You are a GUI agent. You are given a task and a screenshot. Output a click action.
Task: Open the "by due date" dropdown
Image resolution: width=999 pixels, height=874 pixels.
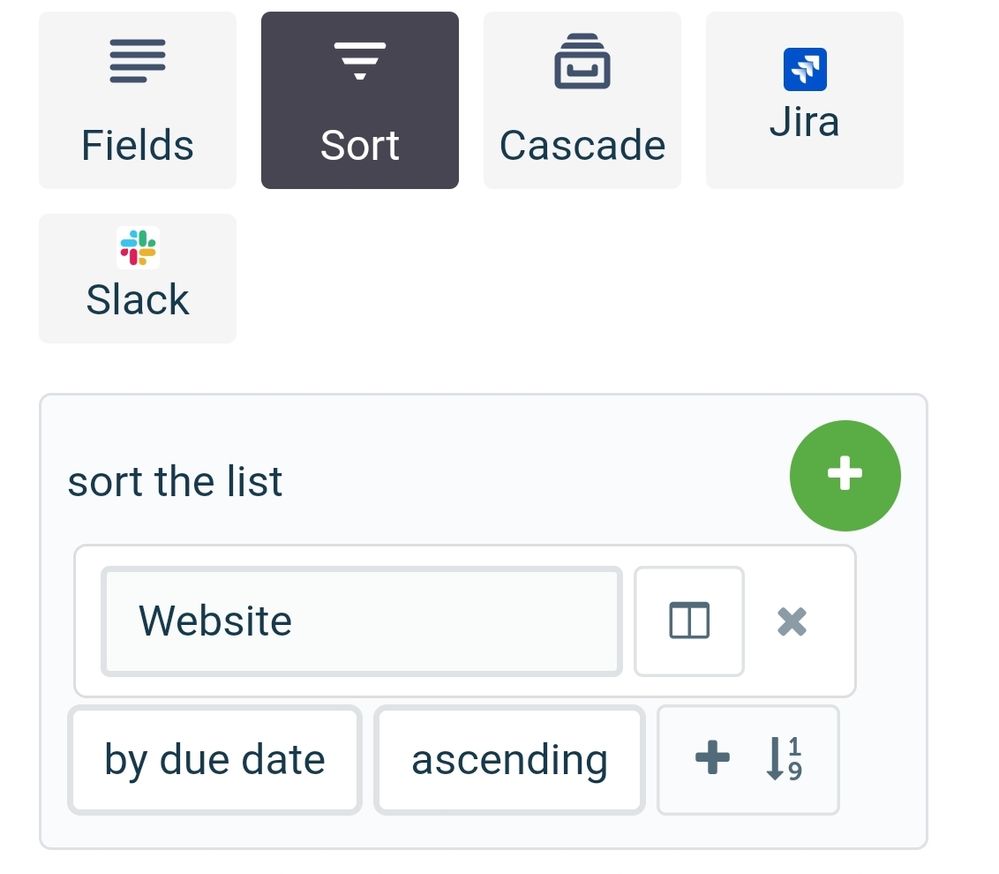[214, 760]
